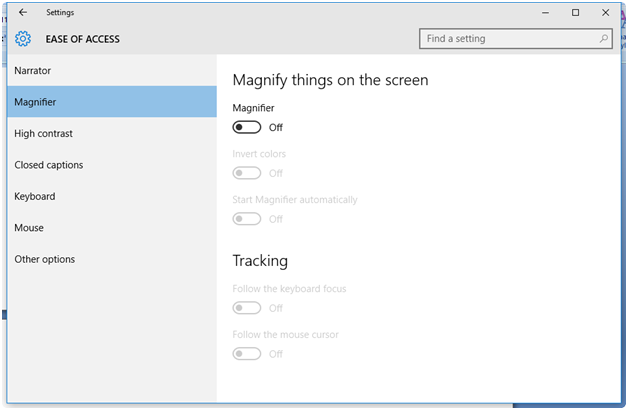Viewport: 628px width, 410px height.
Task: Toggle the Invert colors switch
Action: pyautogui.click(x=247, y=173)
